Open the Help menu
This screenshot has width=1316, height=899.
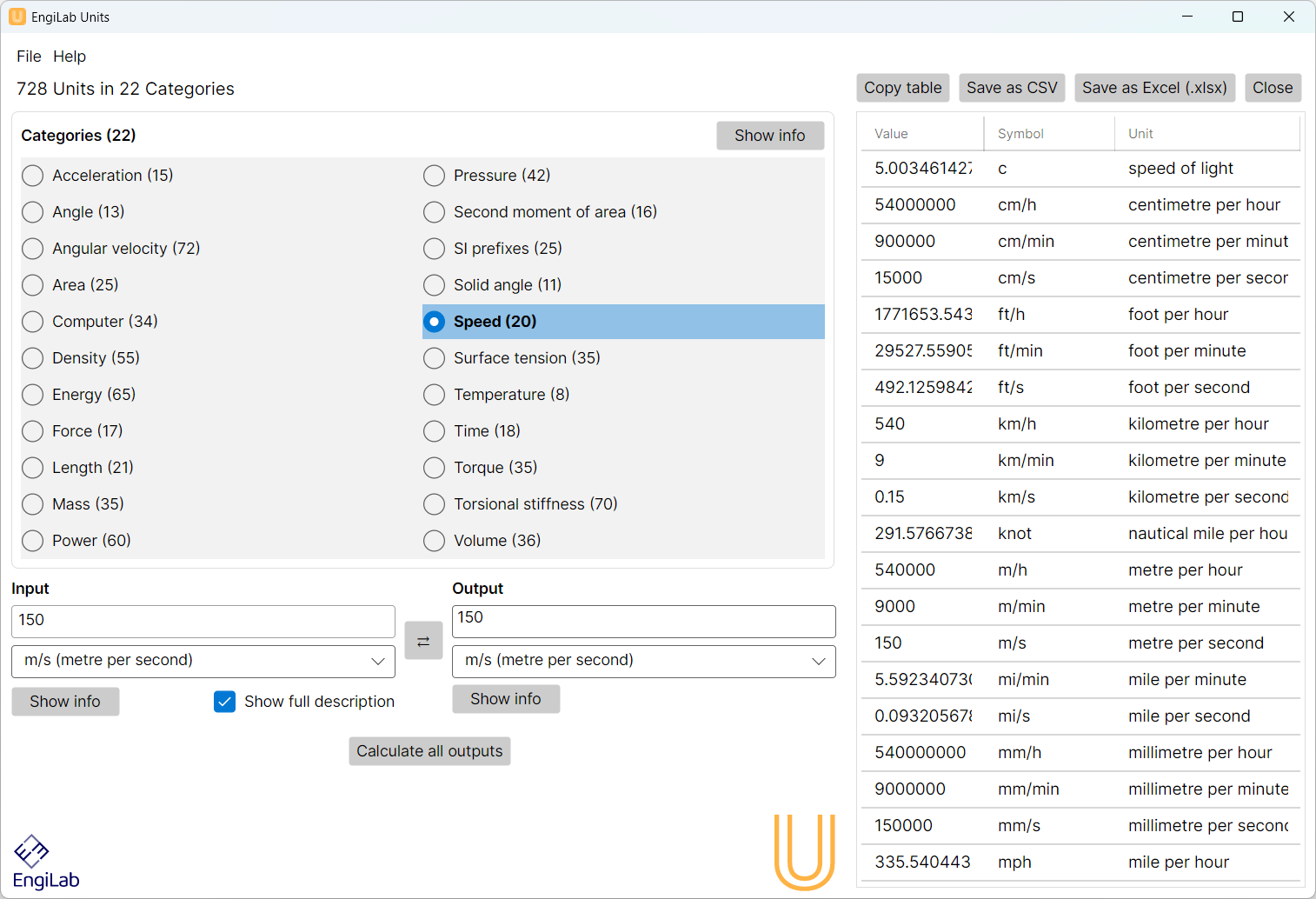70,57
